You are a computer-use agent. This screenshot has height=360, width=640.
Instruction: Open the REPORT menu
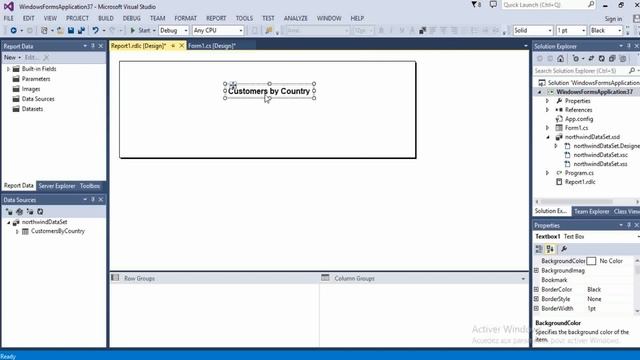coord(216,18)
